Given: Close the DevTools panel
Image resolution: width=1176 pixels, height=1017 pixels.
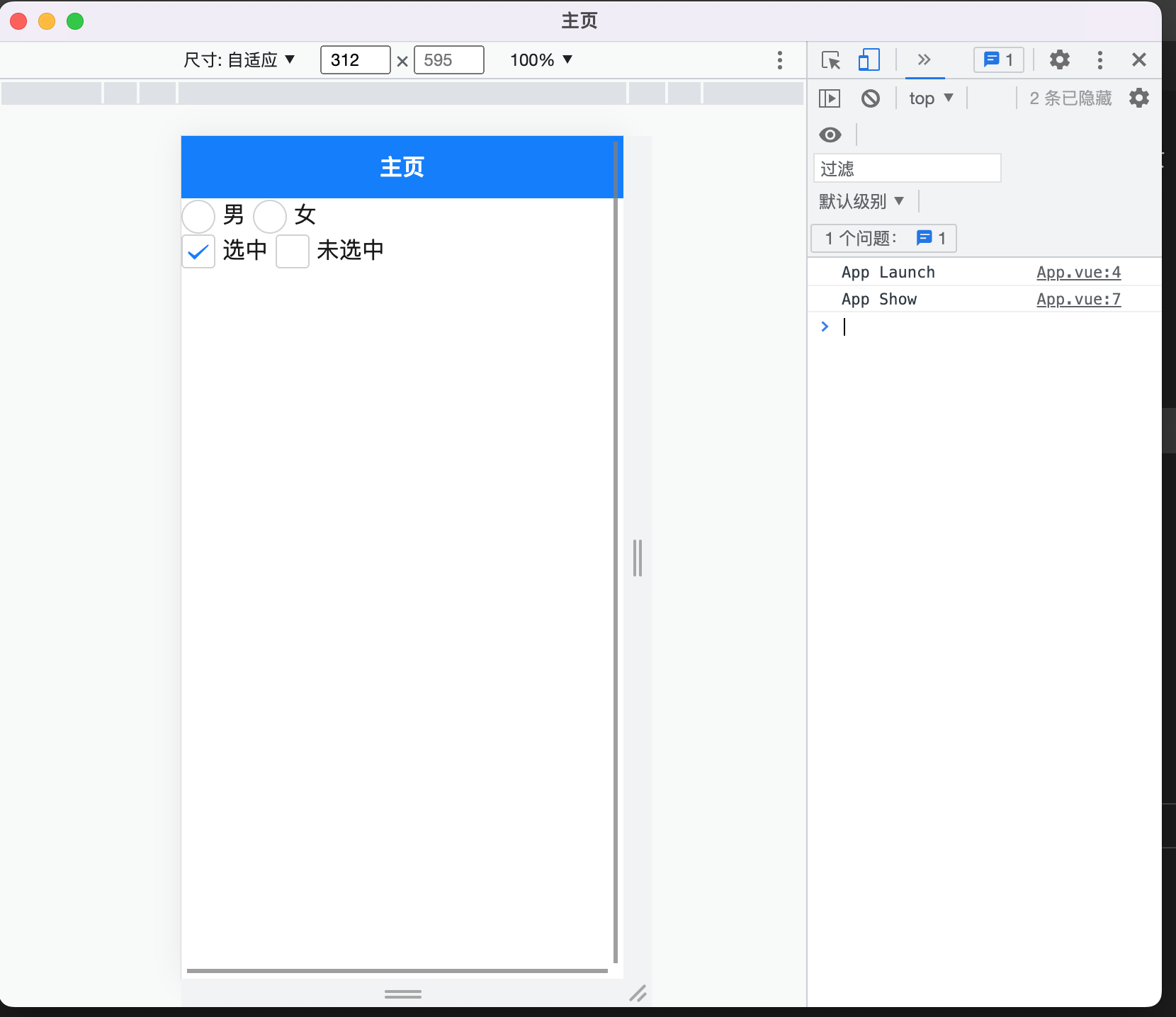Looking at the screenshot, I should 1139,59.
